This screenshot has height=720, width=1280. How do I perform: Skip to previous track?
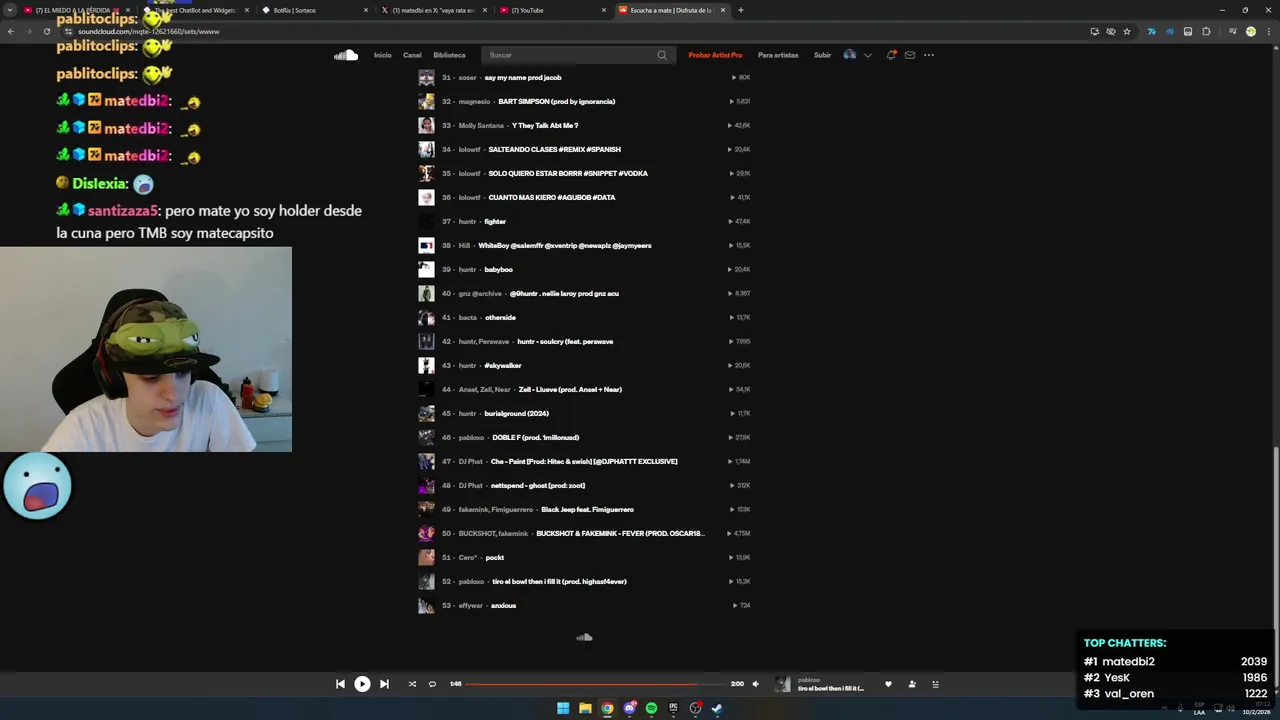pyautogui.click(x=340, y=684)
